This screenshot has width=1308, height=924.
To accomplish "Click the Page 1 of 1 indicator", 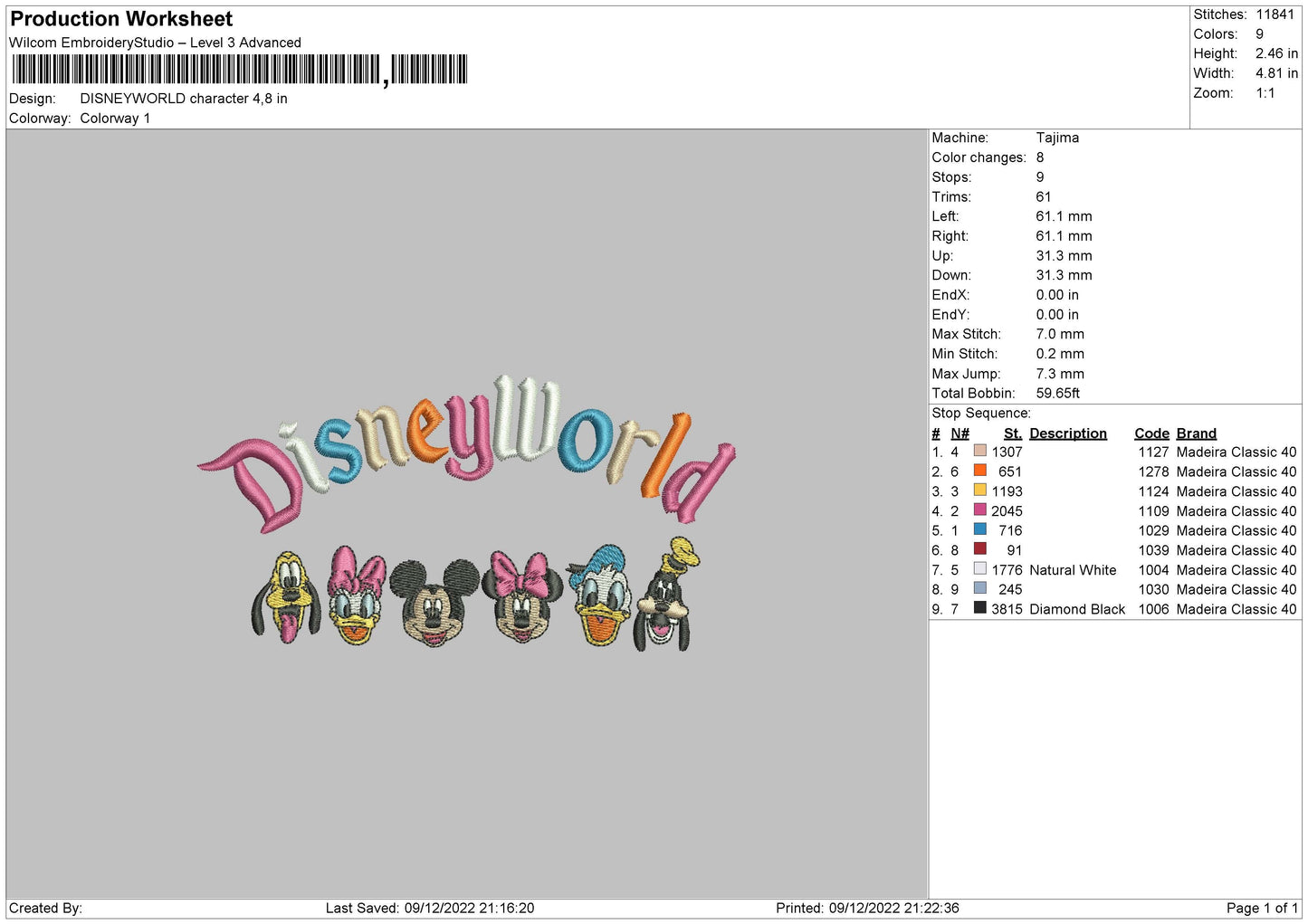I will point(1262,909).
